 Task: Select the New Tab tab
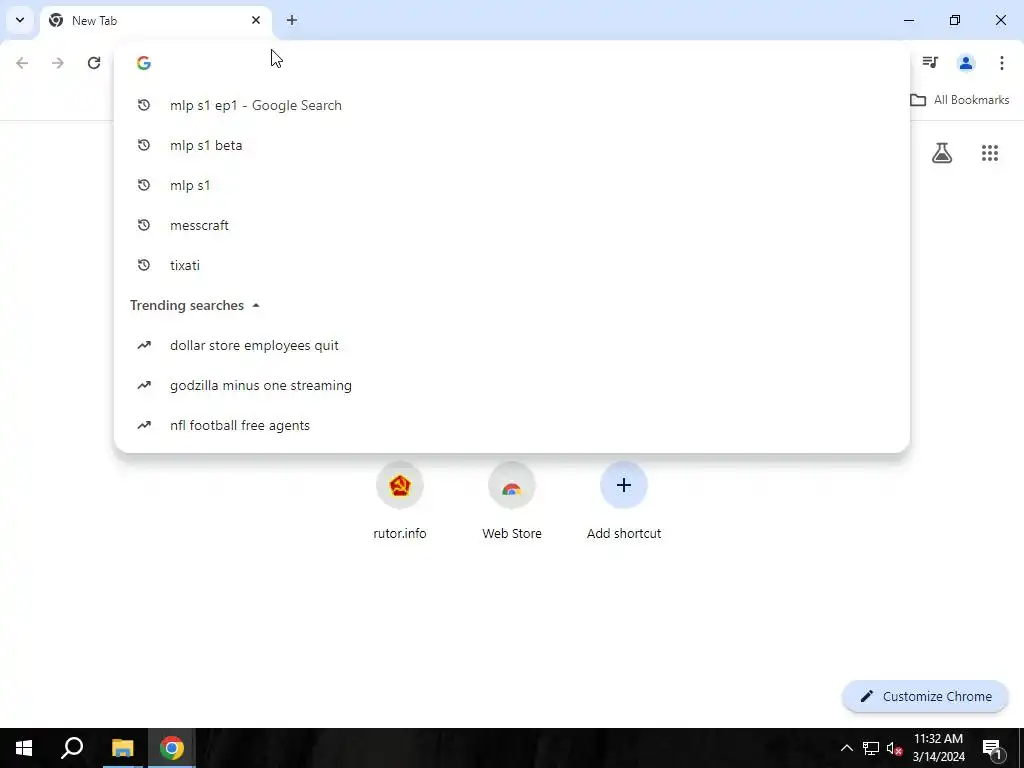(x=155, y=20)
